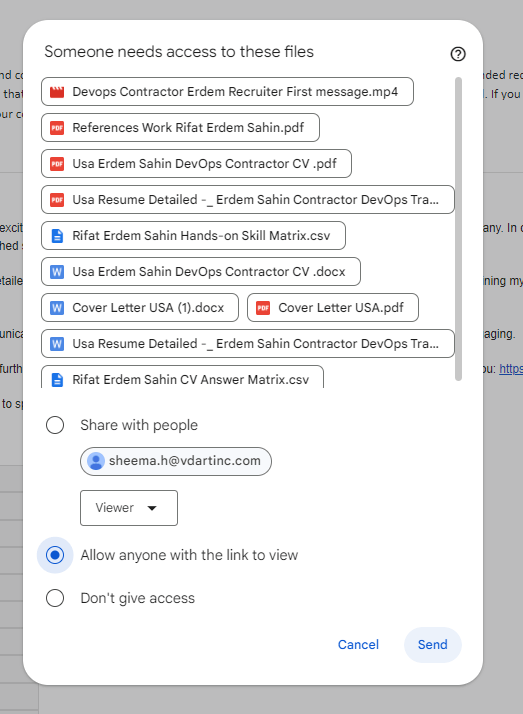The width and height of the screenshot is (523, 714).
Task: Click video icon of Devops Contractor mp4 file
Action: 57,92
